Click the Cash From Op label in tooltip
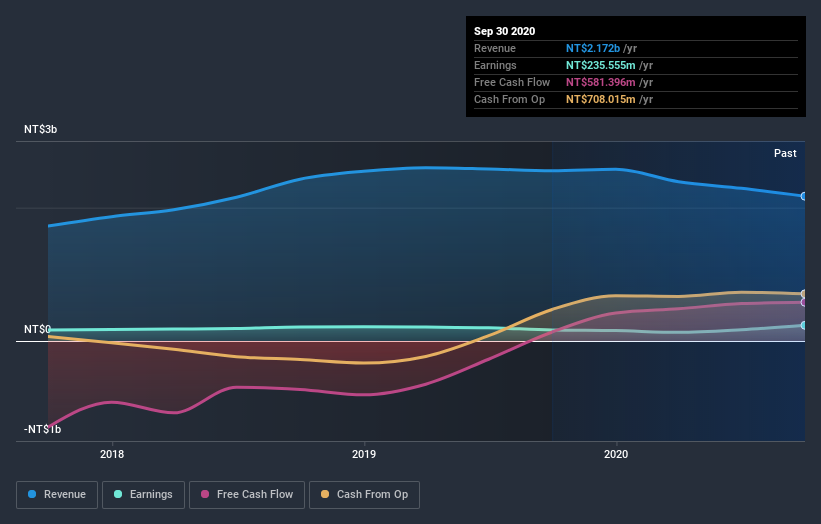The width and height of the screenshot is (821, 524). coord(509,99)
